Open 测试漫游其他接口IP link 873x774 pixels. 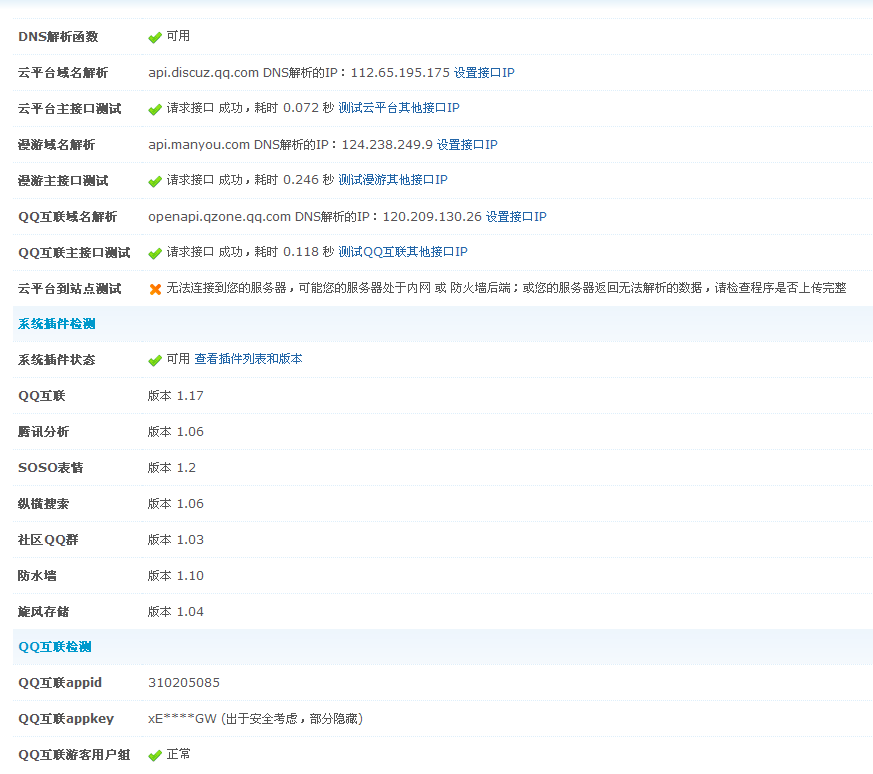click(393, 179)
